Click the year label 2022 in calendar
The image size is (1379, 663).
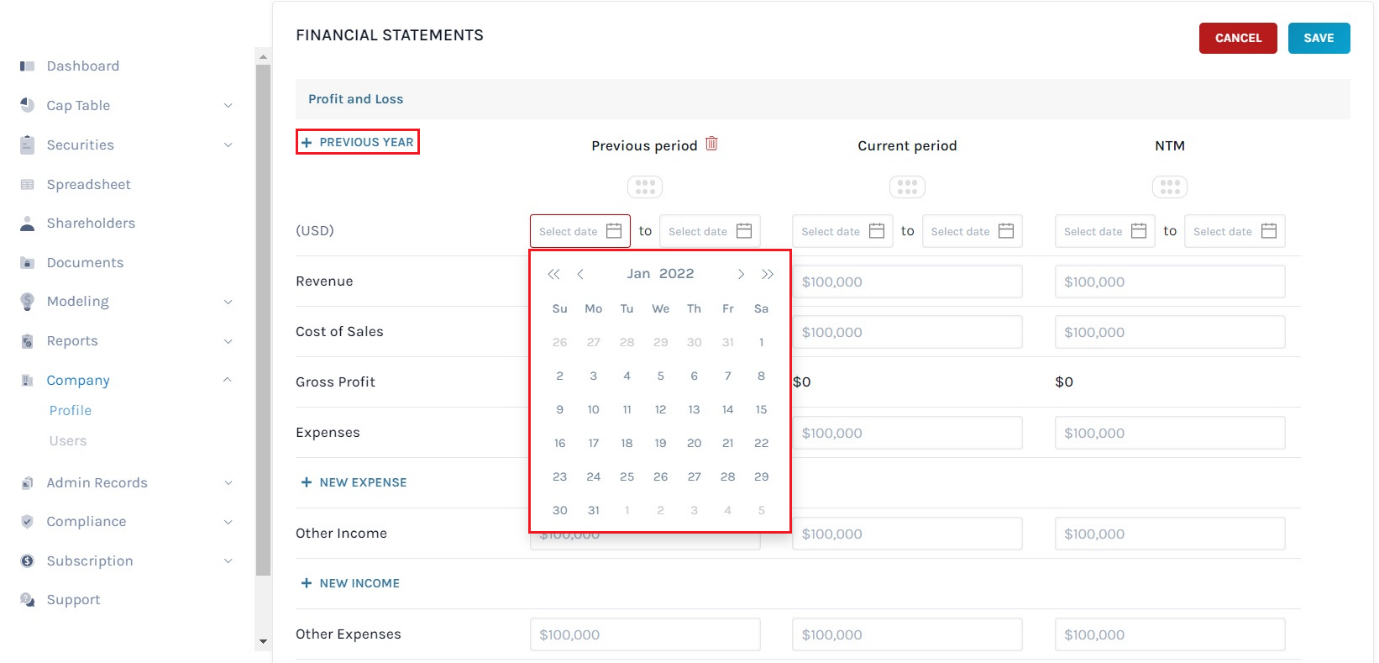click(677, 274)
